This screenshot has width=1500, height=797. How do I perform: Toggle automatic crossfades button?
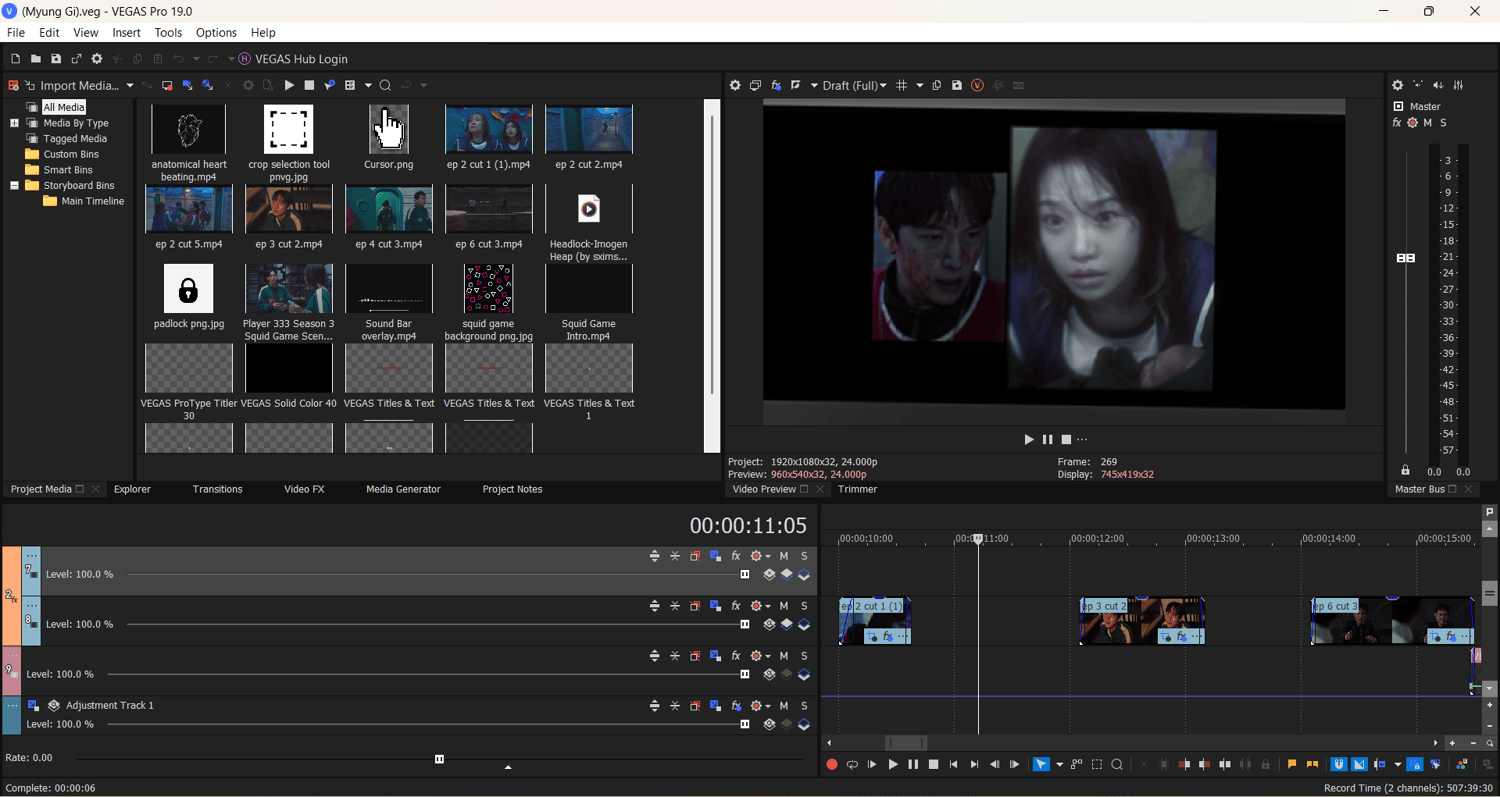(x=1360, y=765)
